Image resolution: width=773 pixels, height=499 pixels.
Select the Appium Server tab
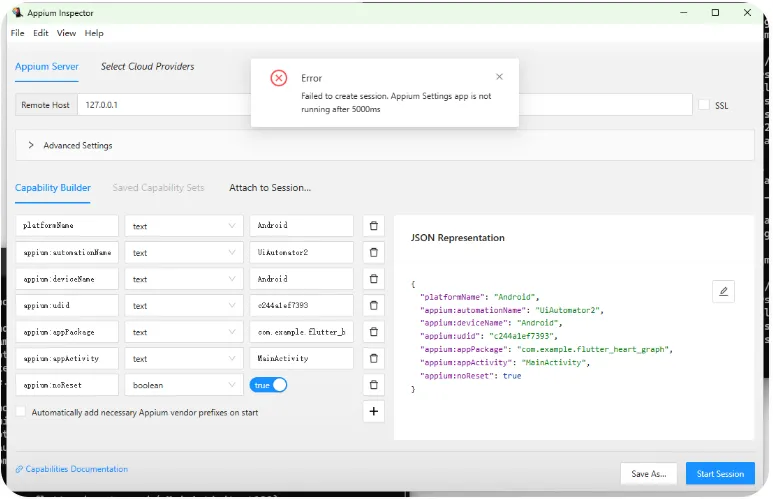pyautogui.click(x=47, y=67)
